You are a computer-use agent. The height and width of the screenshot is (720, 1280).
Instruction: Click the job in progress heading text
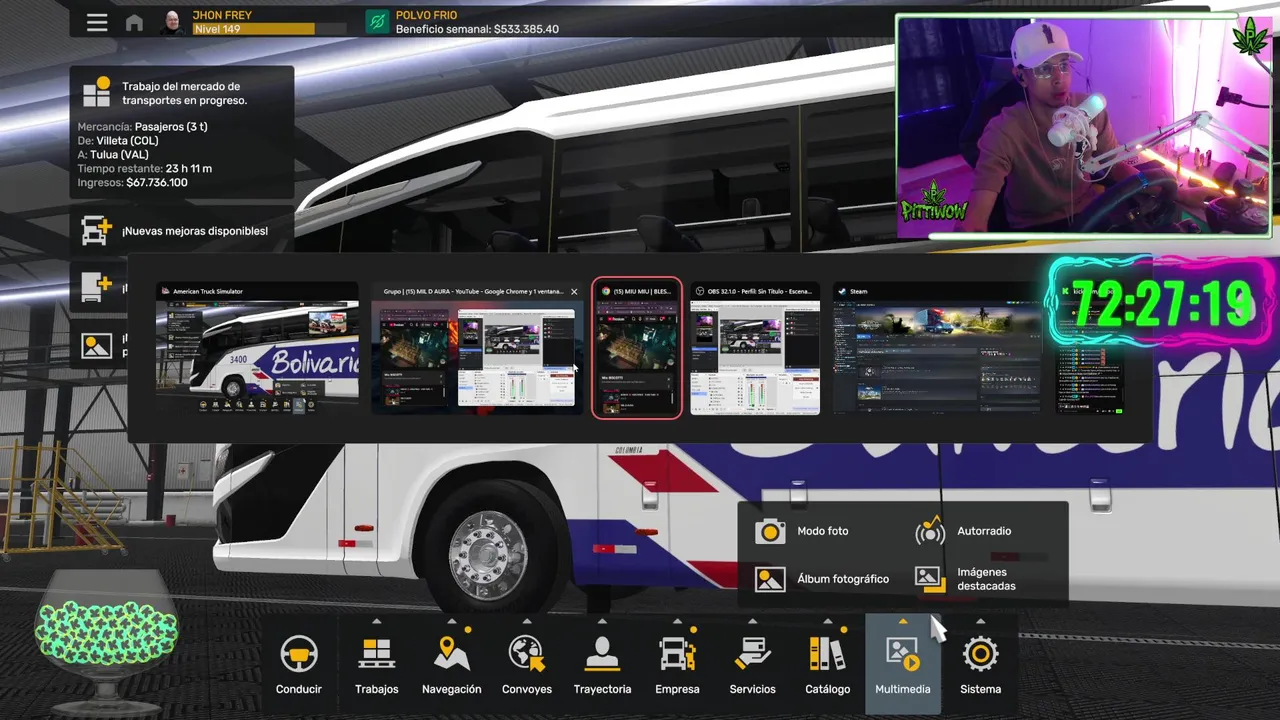184,93
